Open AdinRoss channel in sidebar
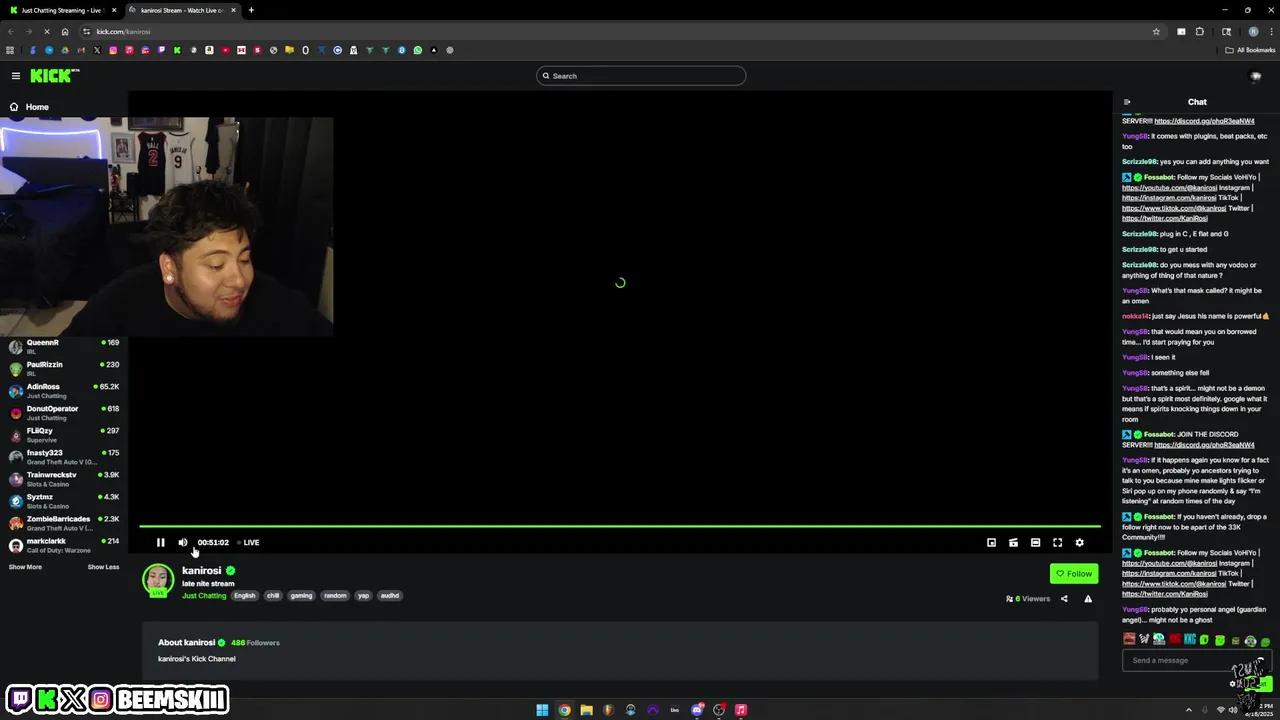Image resolution: width=1280 pixels, height=720 pixels. [x=64, y=391]
